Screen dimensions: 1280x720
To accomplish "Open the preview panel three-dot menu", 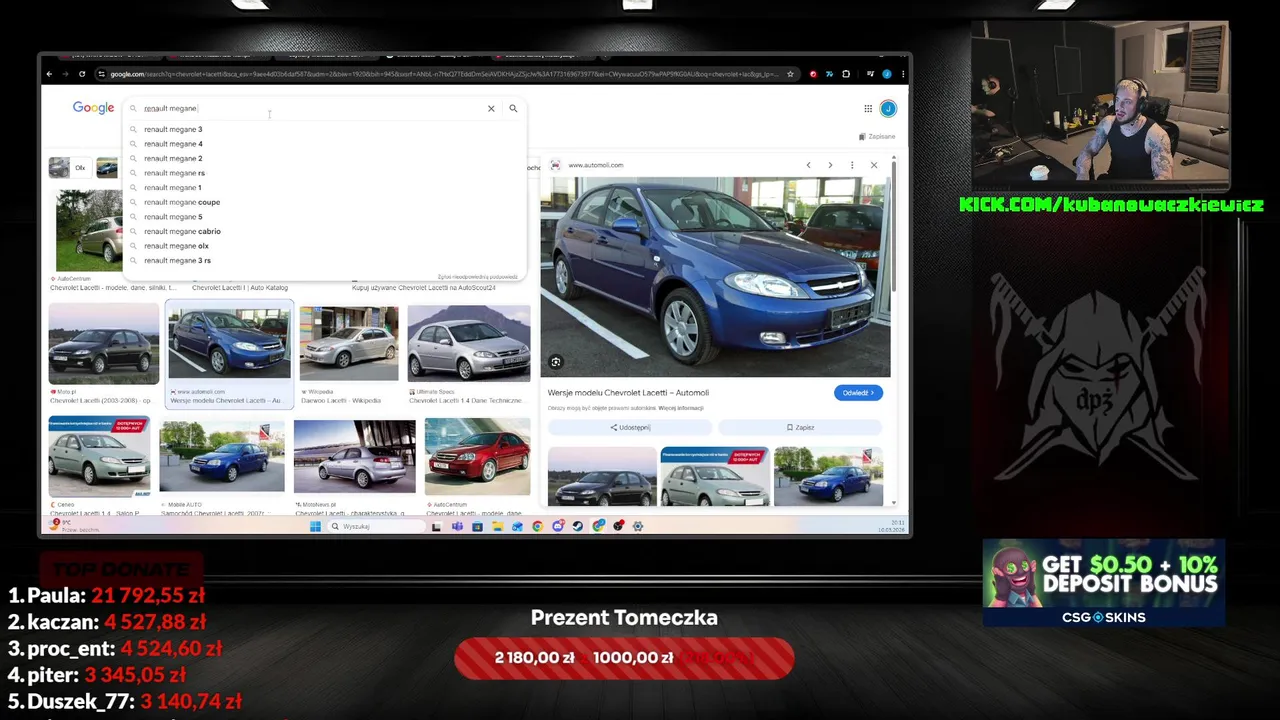I will point(852,165).
